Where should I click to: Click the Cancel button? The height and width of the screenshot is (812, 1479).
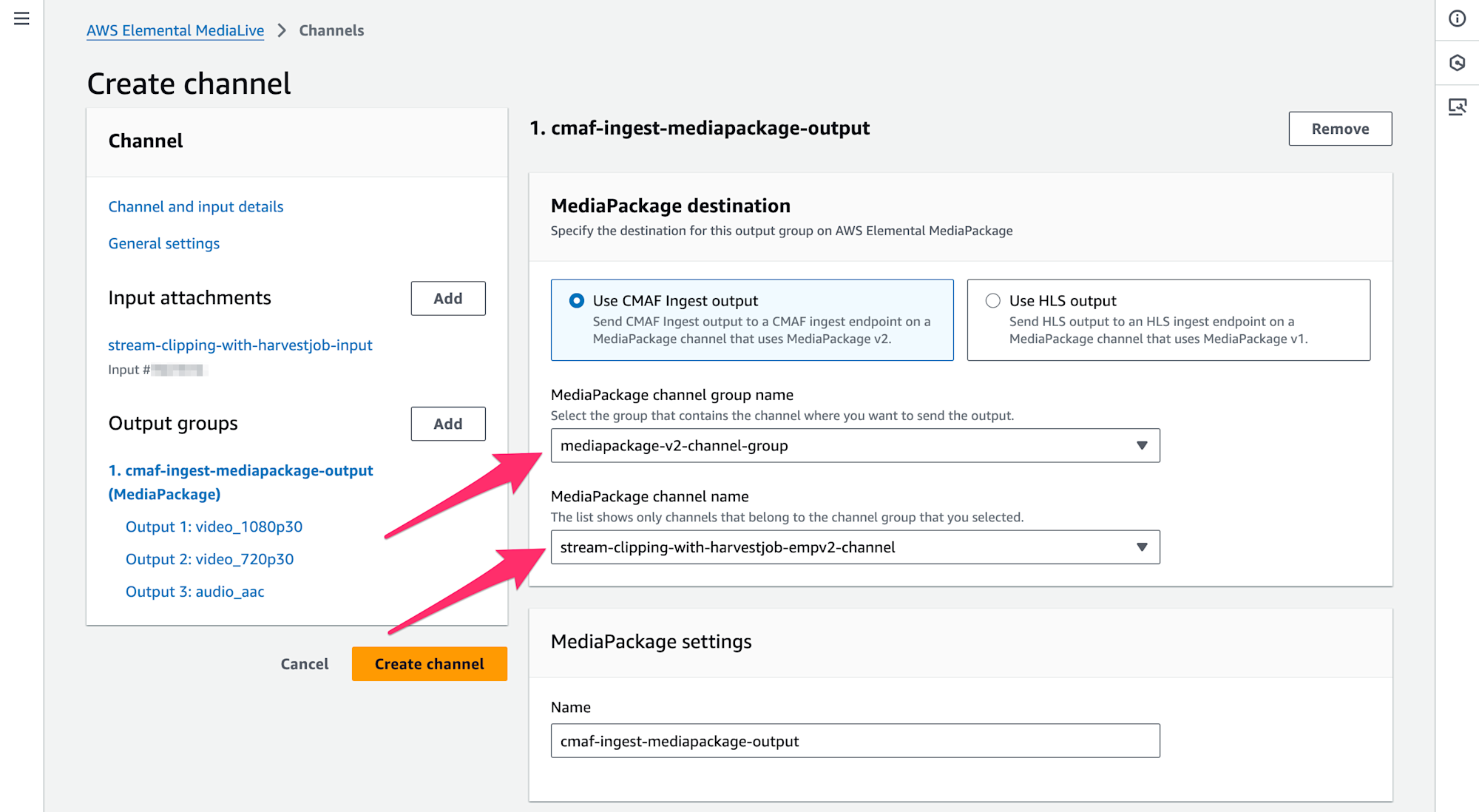[x=305, y=664]
